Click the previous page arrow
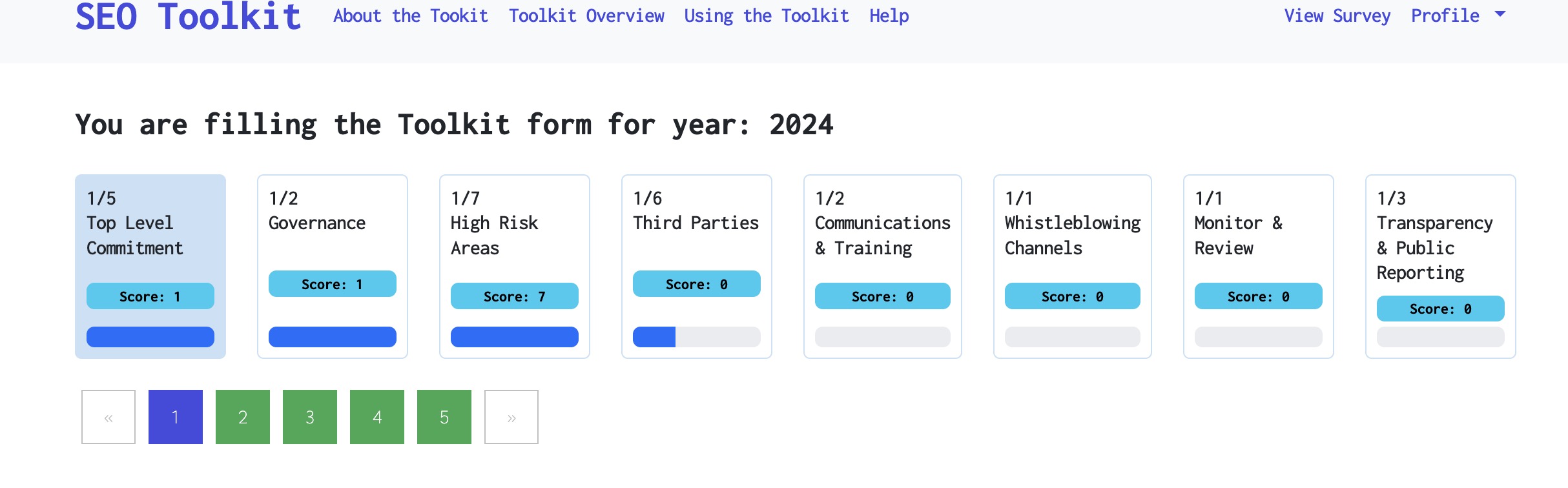The width and height of the screenshot is (1568, 488). click(108, 417)
